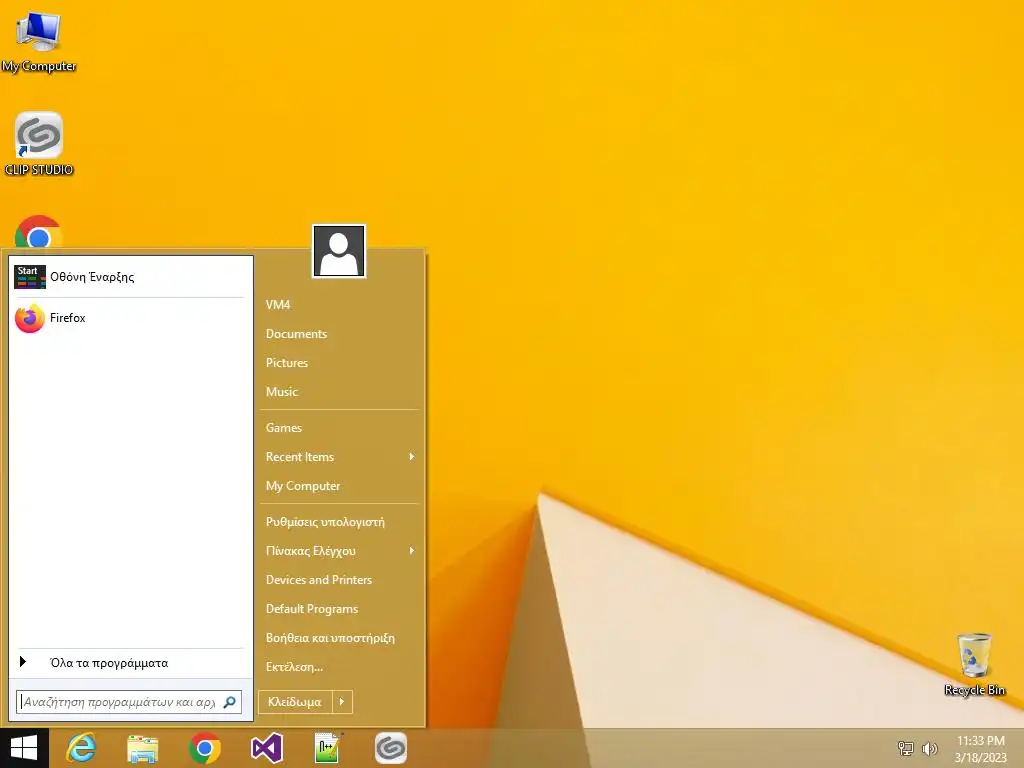
Task: Click the Firefox icon in start menu
Action: click(29, 319)
